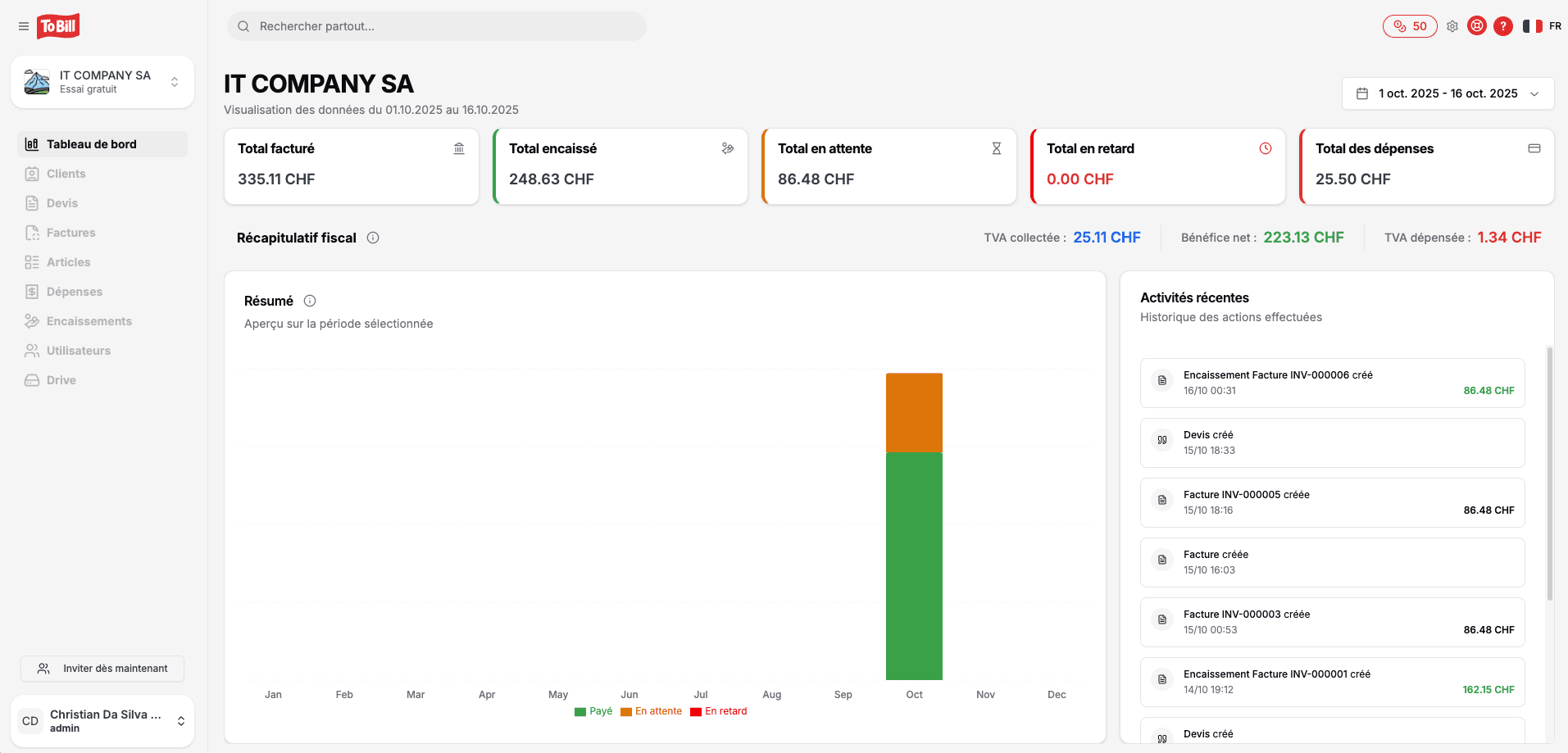This screenshot has height=753, width=1568.
Task: Click the hamburger menu icon
Action: [x=24, y=26]
